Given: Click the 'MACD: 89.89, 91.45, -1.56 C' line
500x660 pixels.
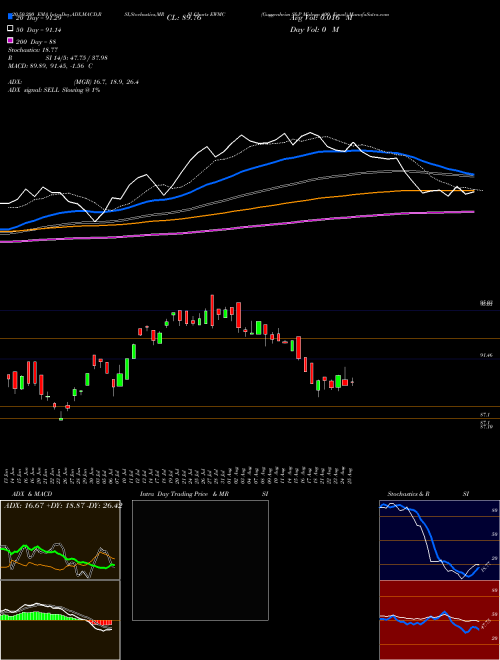Looking at the screenshot, I should 51,66.
